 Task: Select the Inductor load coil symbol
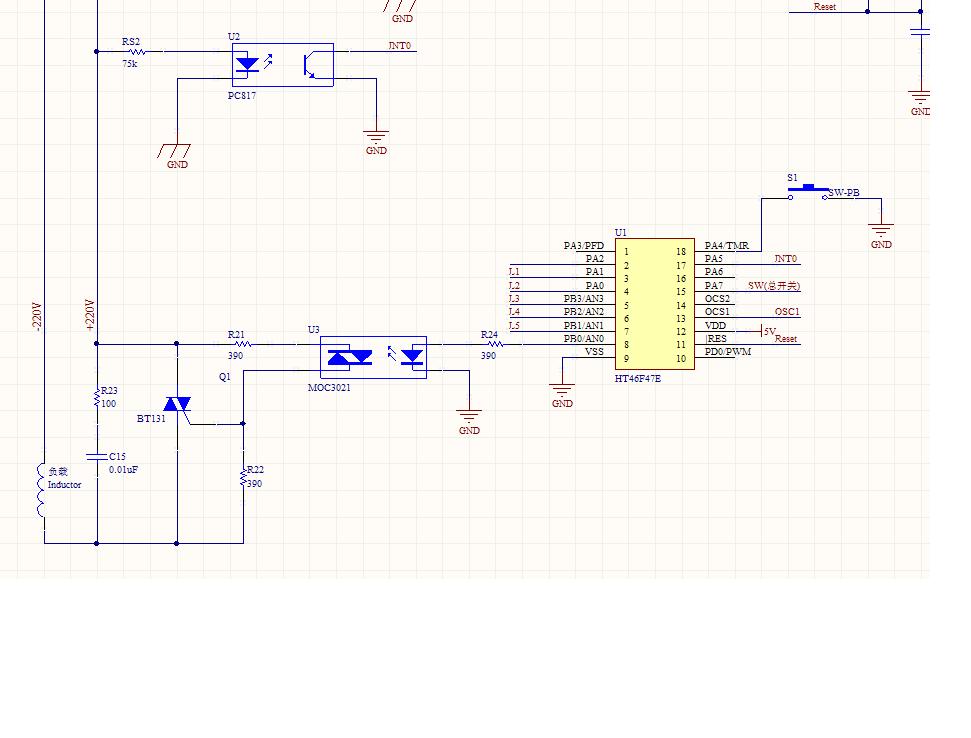tap(43, 492)
